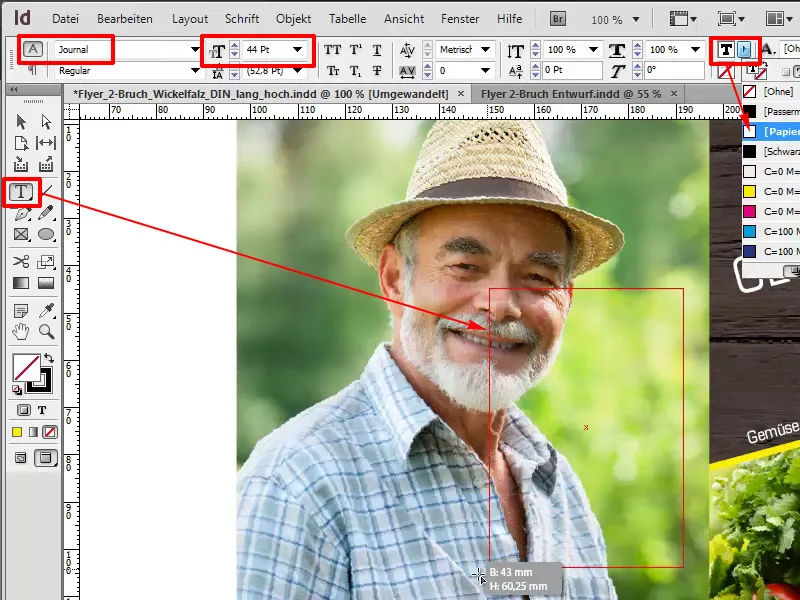Open the font size 44 Pt dropdown
This screenshot has width=800, height=600.
click(297, 49)
